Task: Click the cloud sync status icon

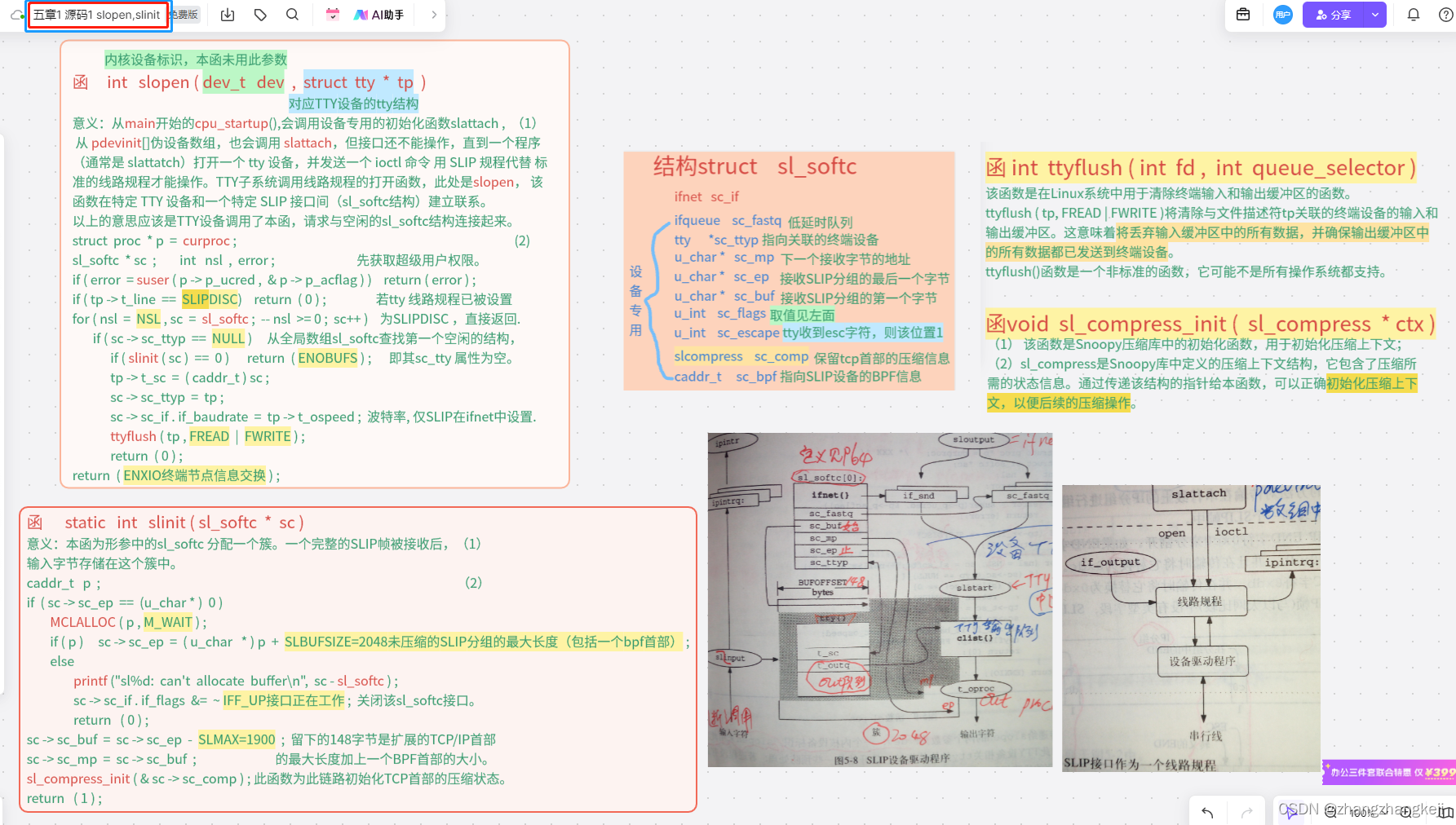Action: [15, 15]
